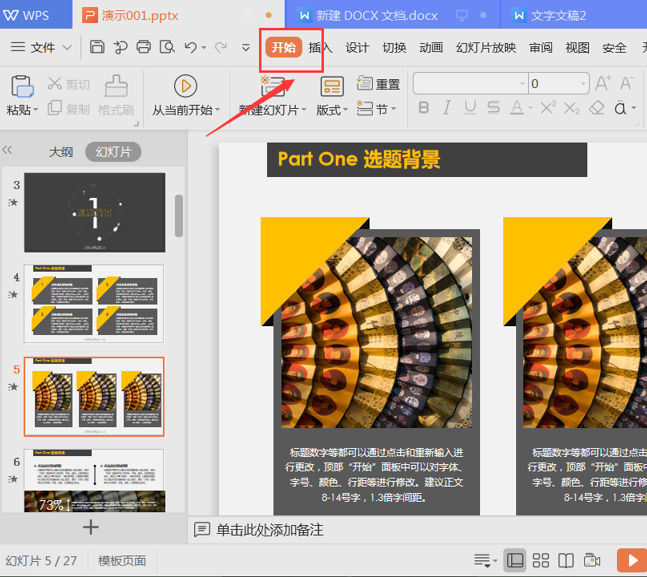Click the New Slide (新建幻灯片) icon

273,86
